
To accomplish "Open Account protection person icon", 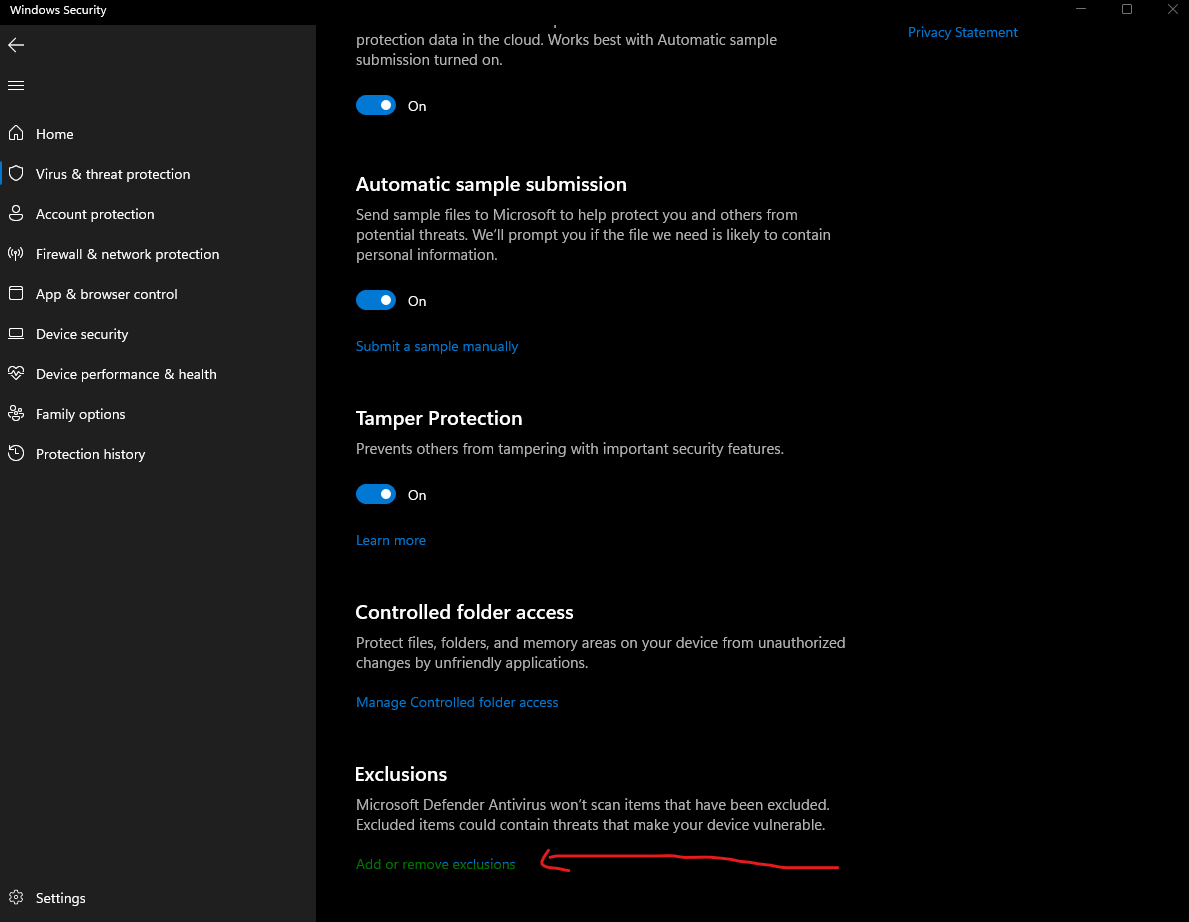I will [16, 214].
